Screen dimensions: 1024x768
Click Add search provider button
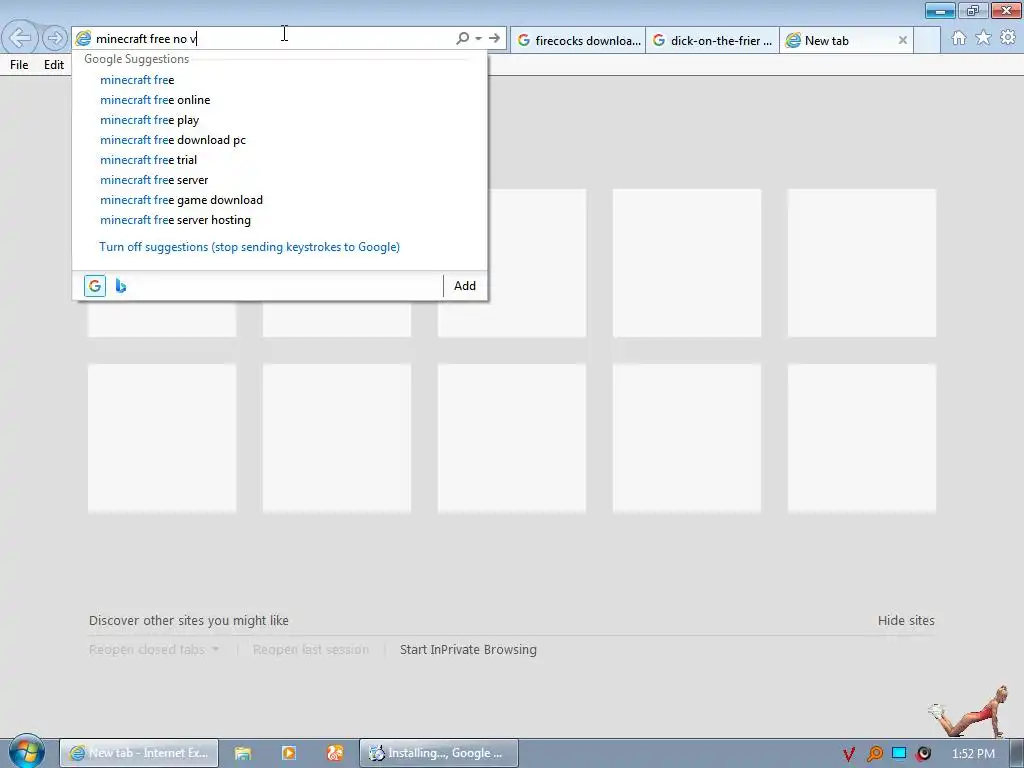point(465,286)
